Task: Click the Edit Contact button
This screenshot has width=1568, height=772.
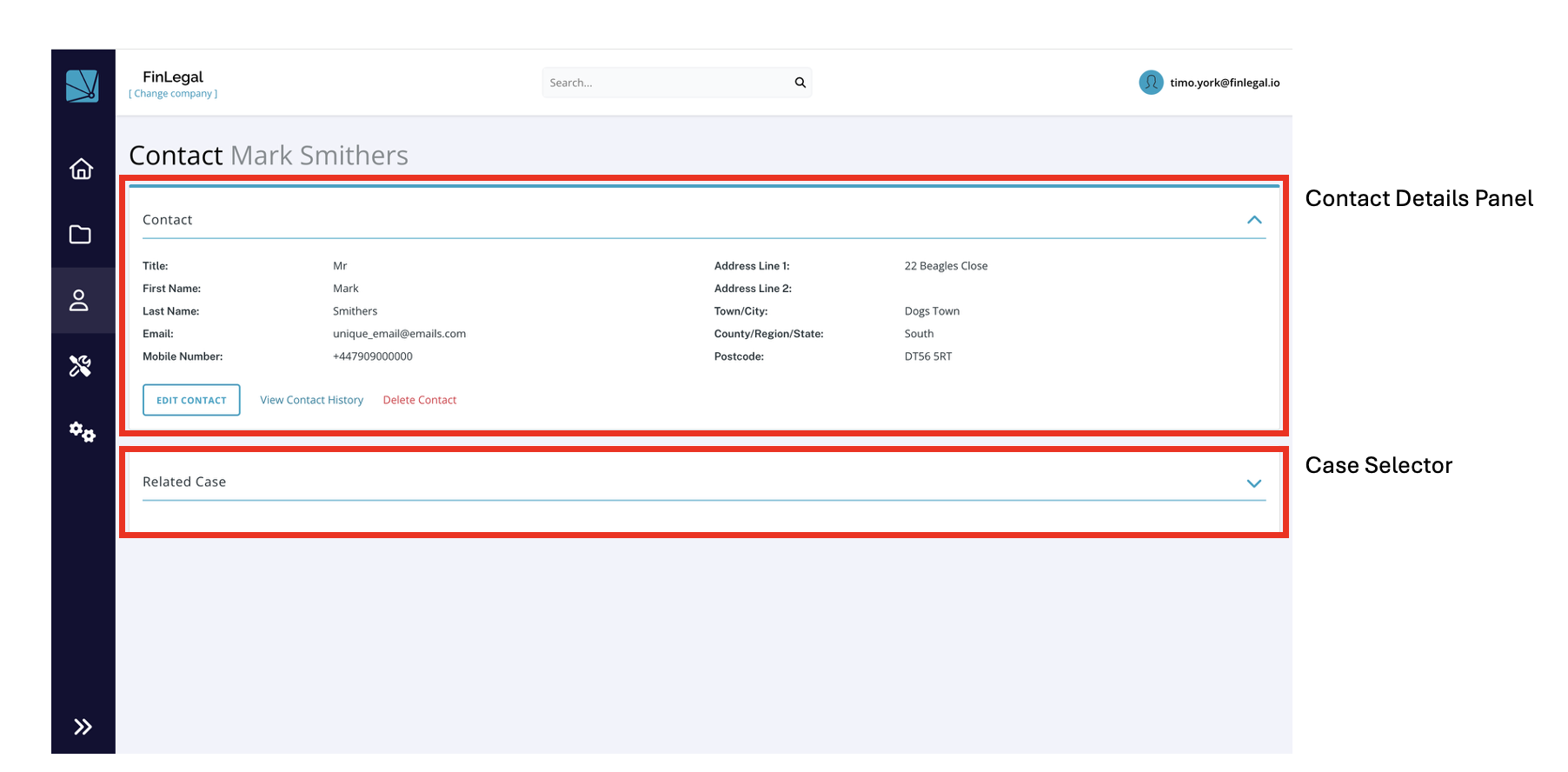Action: (x=191, y=400)
